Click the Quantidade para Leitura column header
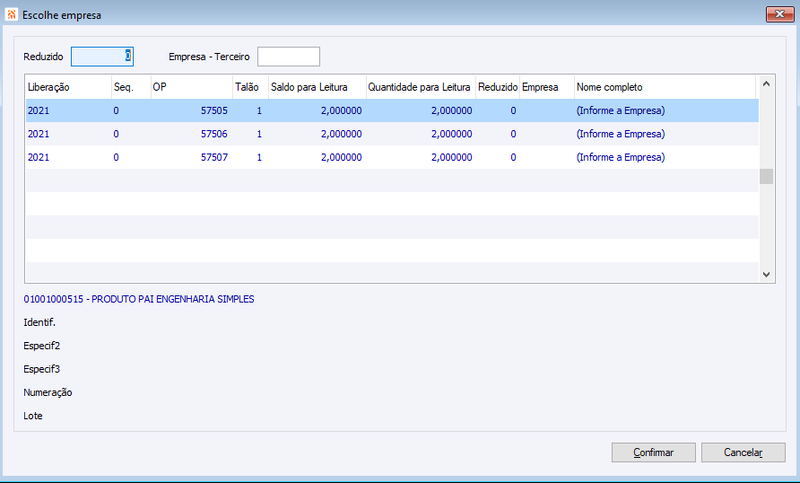Screen dimensions: 800x483 [x=421, y=87]
